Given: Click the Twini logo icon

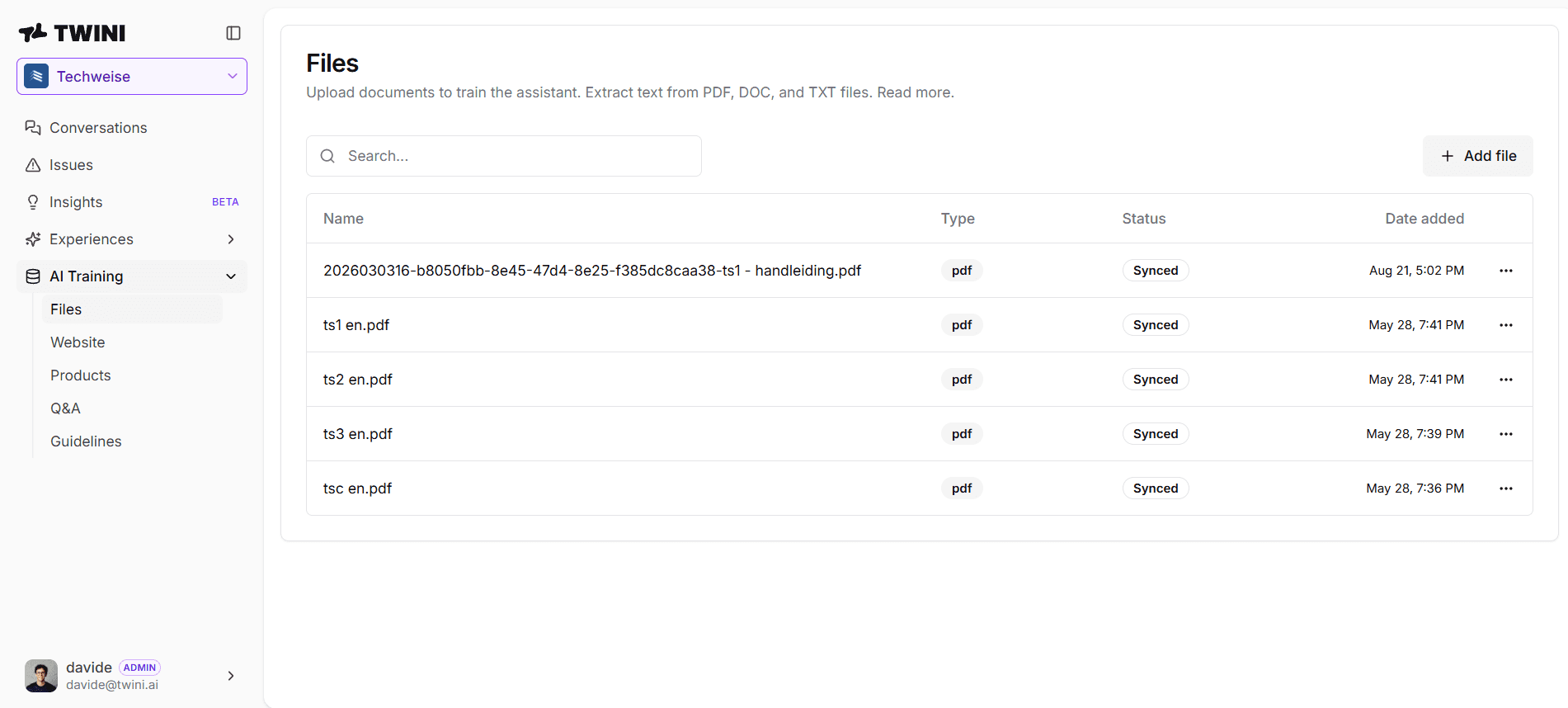Looking at the screenshot, I should pos(33,33).
